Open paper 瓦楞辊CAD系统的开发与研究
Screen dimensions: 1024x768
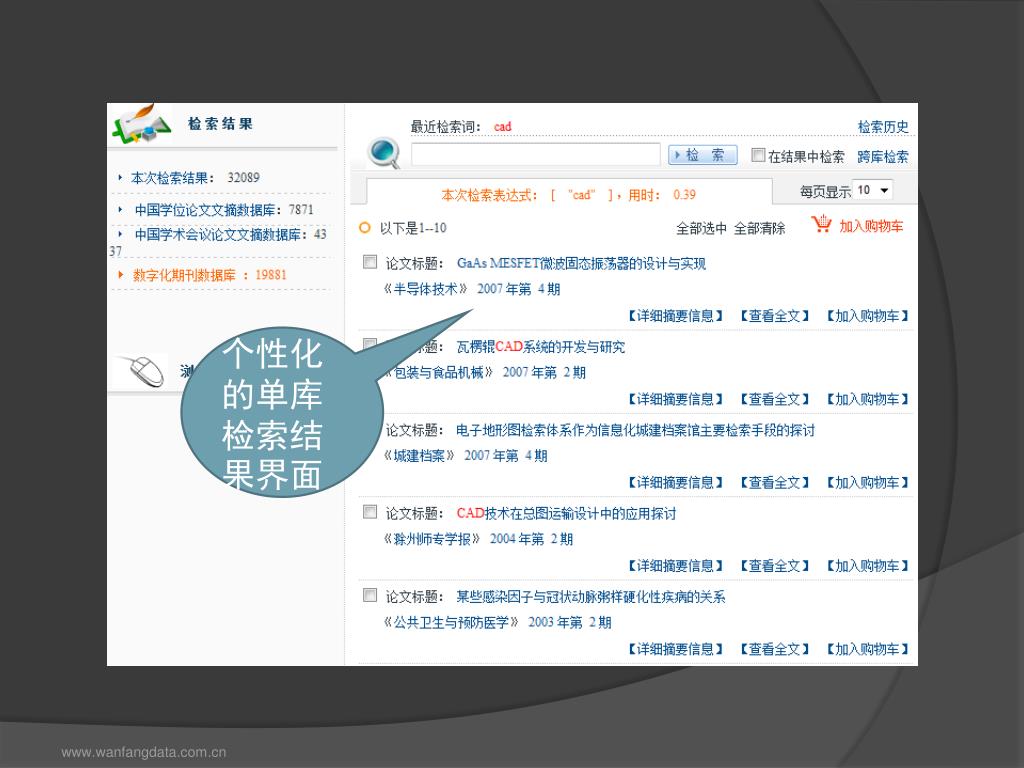[541, 347]
